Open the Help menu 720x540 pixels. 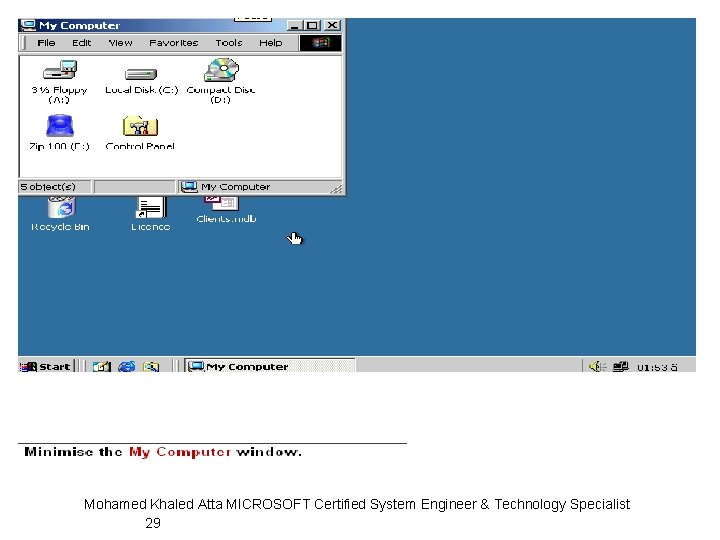coord(270,43)
